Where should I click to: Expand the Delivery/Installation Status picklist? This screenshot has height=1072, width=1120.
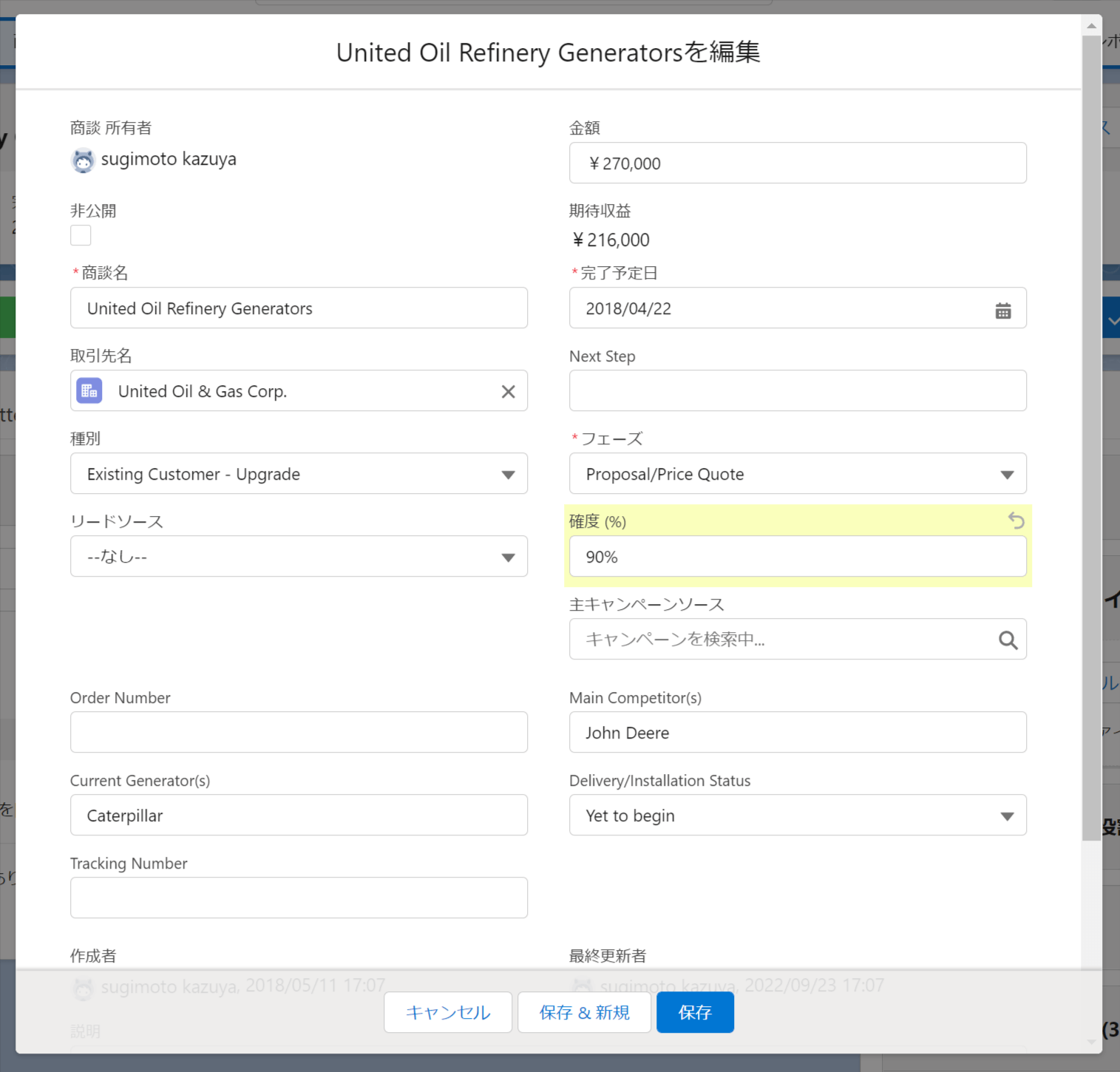[x=797, y=815]
